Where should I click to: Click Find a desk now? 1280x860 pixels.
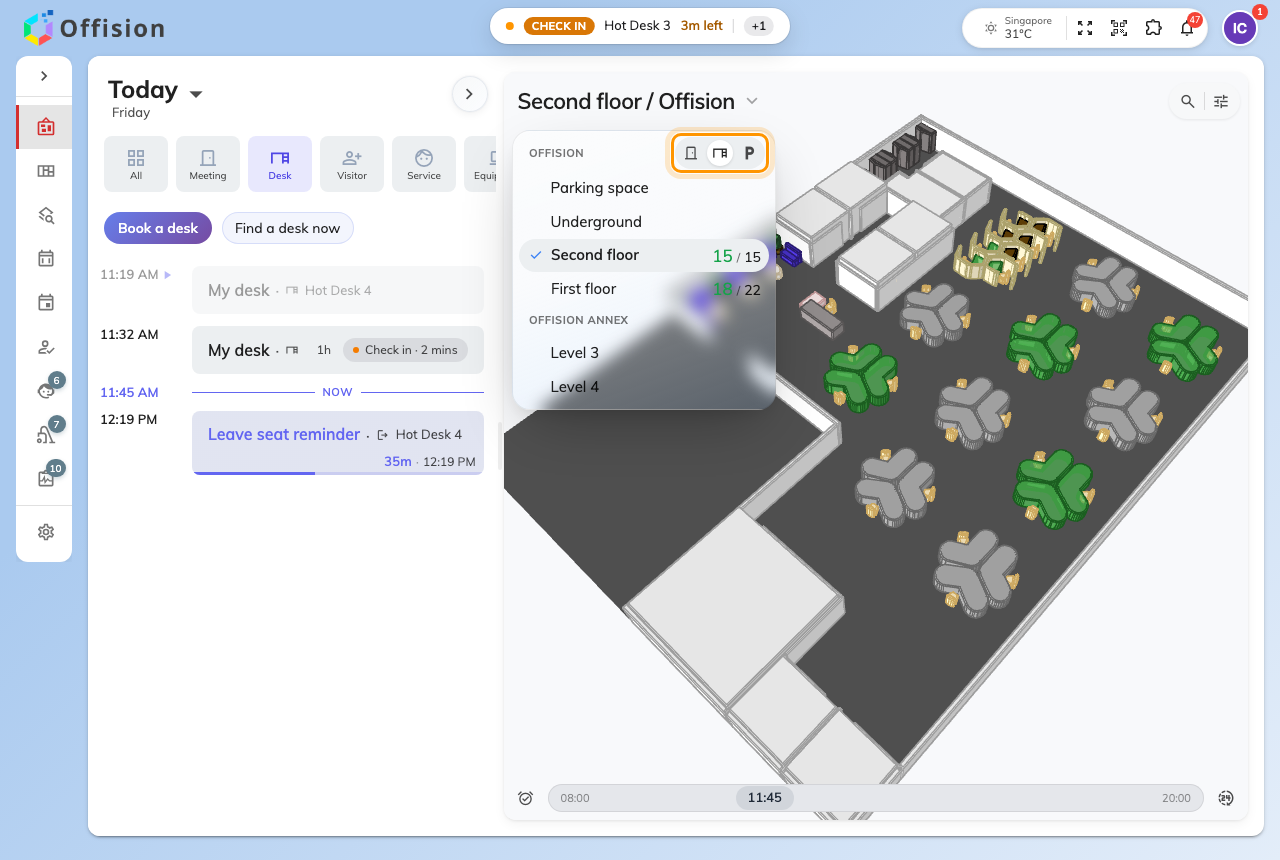pyautogui.click(x=287, y=228)
